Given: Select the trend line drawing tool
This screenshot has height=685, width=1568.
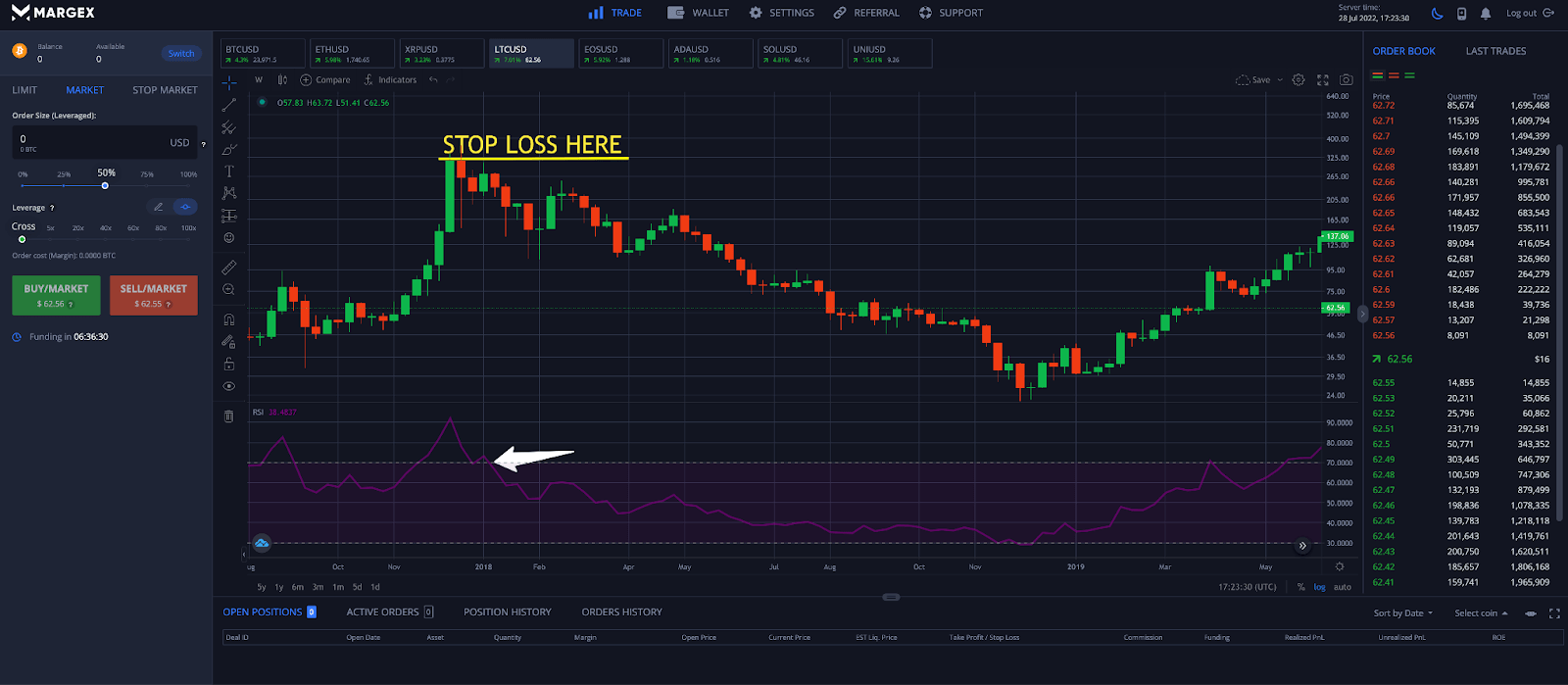Looking at the screenshot, I should [x=229, y=105].
